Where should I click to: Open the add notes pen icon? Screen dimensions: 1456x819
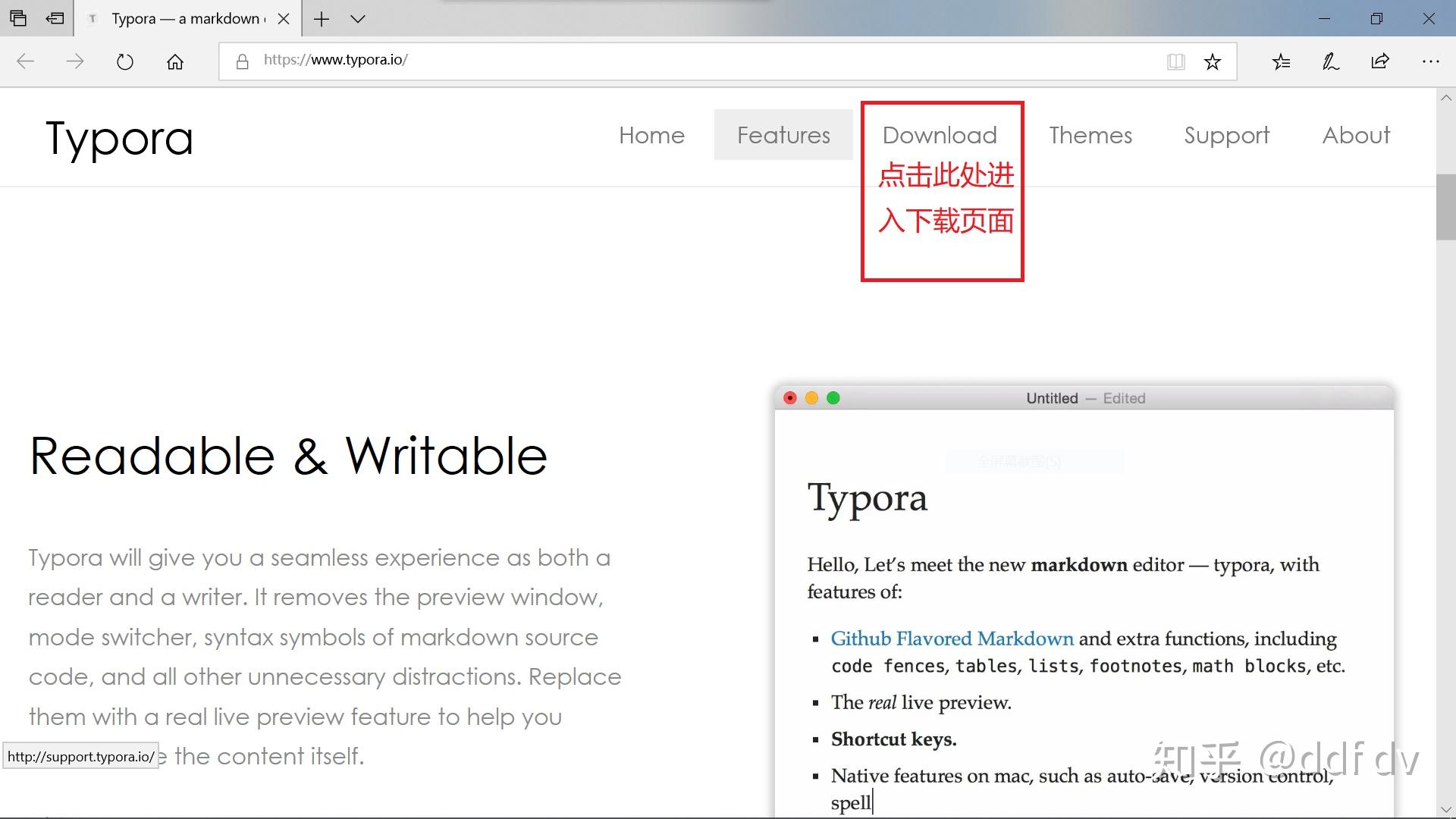pos(1331,61)
